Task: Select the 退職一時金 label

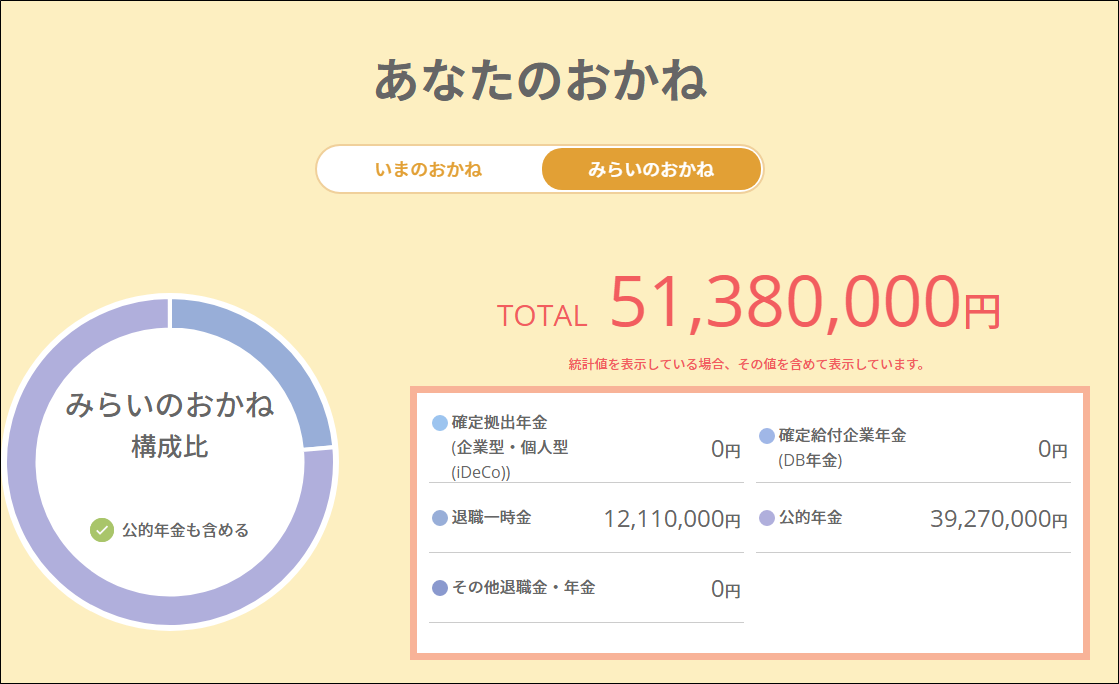Action: 491,518
